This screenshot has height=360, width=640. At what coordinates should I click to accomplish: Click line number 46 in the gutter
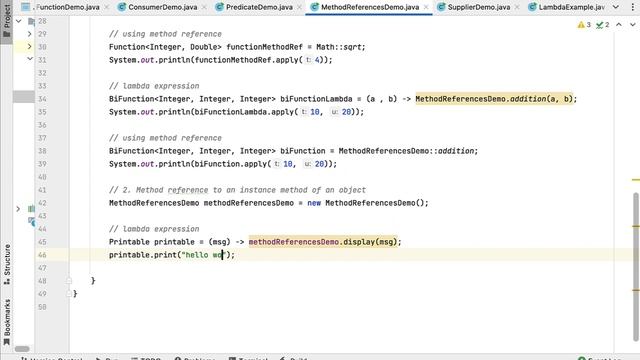42,255
